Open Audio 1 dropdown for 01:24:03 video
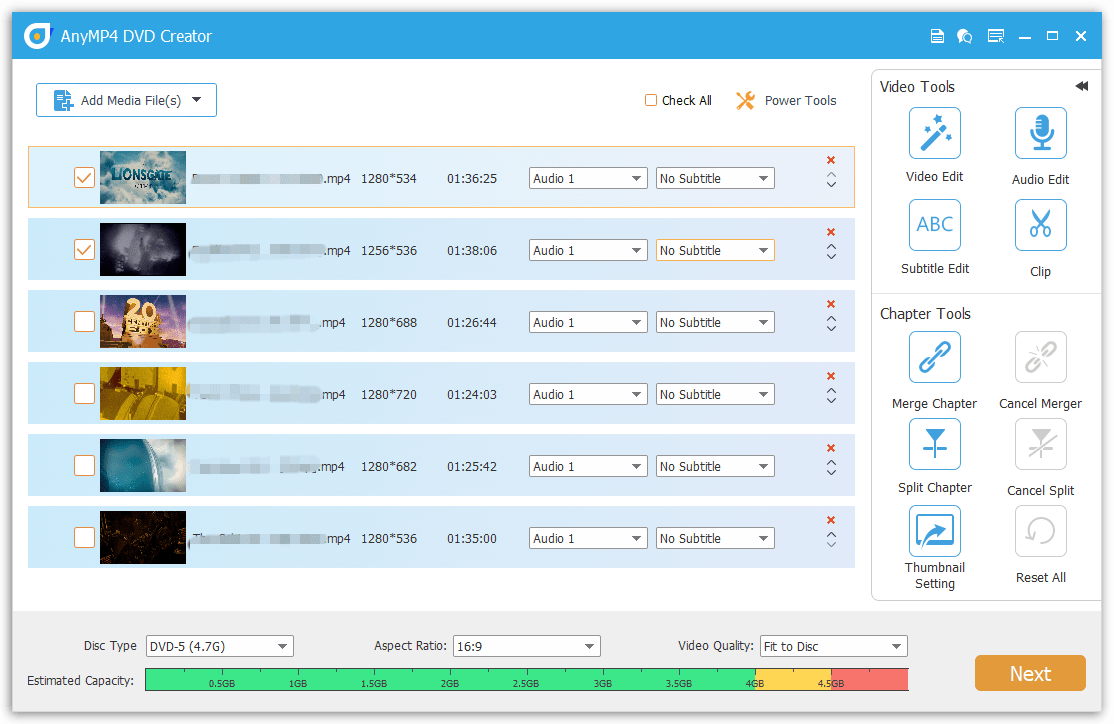Viewport: 1114px width, 724px height. tap(588, 394)
